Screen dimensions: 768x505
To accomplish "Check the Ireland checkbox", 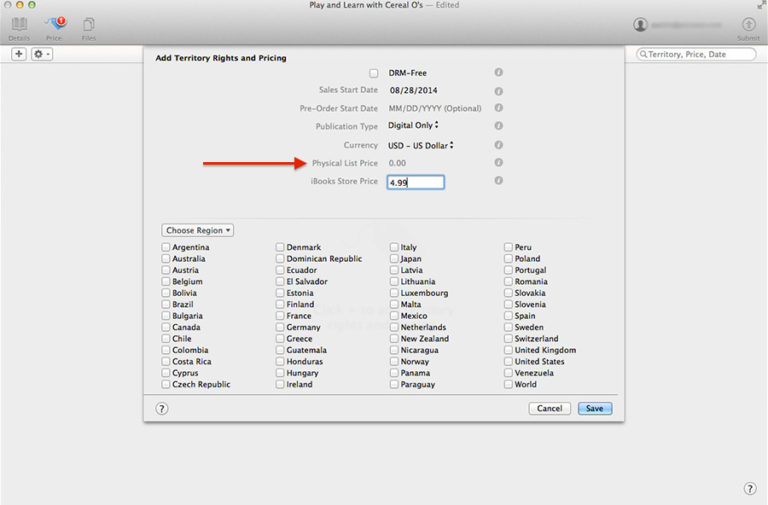I will [x=280, y=385].
